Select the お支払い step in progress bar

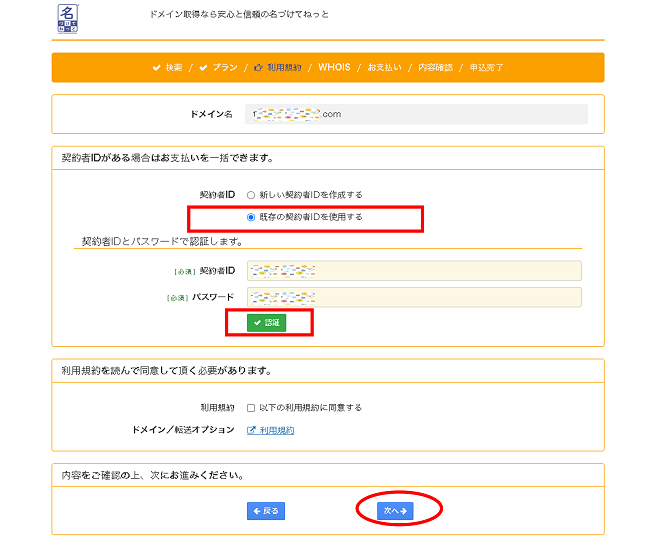pyautogui.click(x=384, y=68)
